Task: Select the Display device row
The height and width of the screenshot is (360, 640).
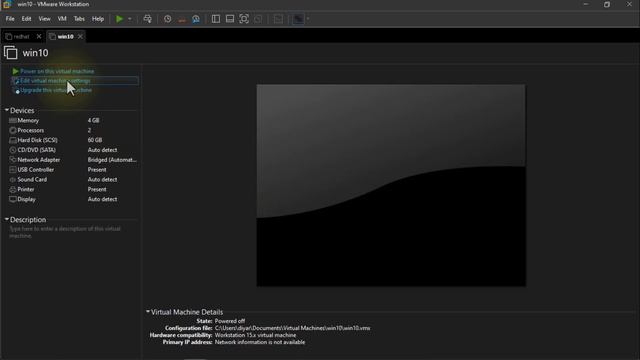Action: click(x=73, y=199)
